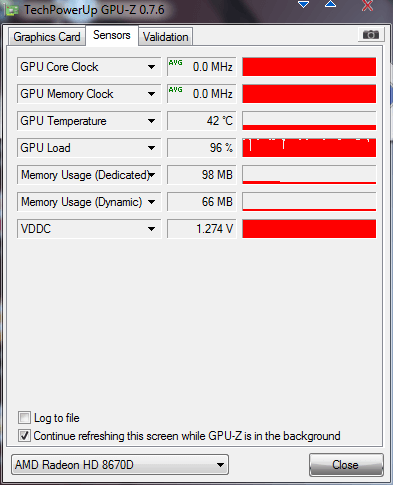393x485 pixels.
Task: Uncheck Continue refreshing in background option
Action: pos(24,436)
